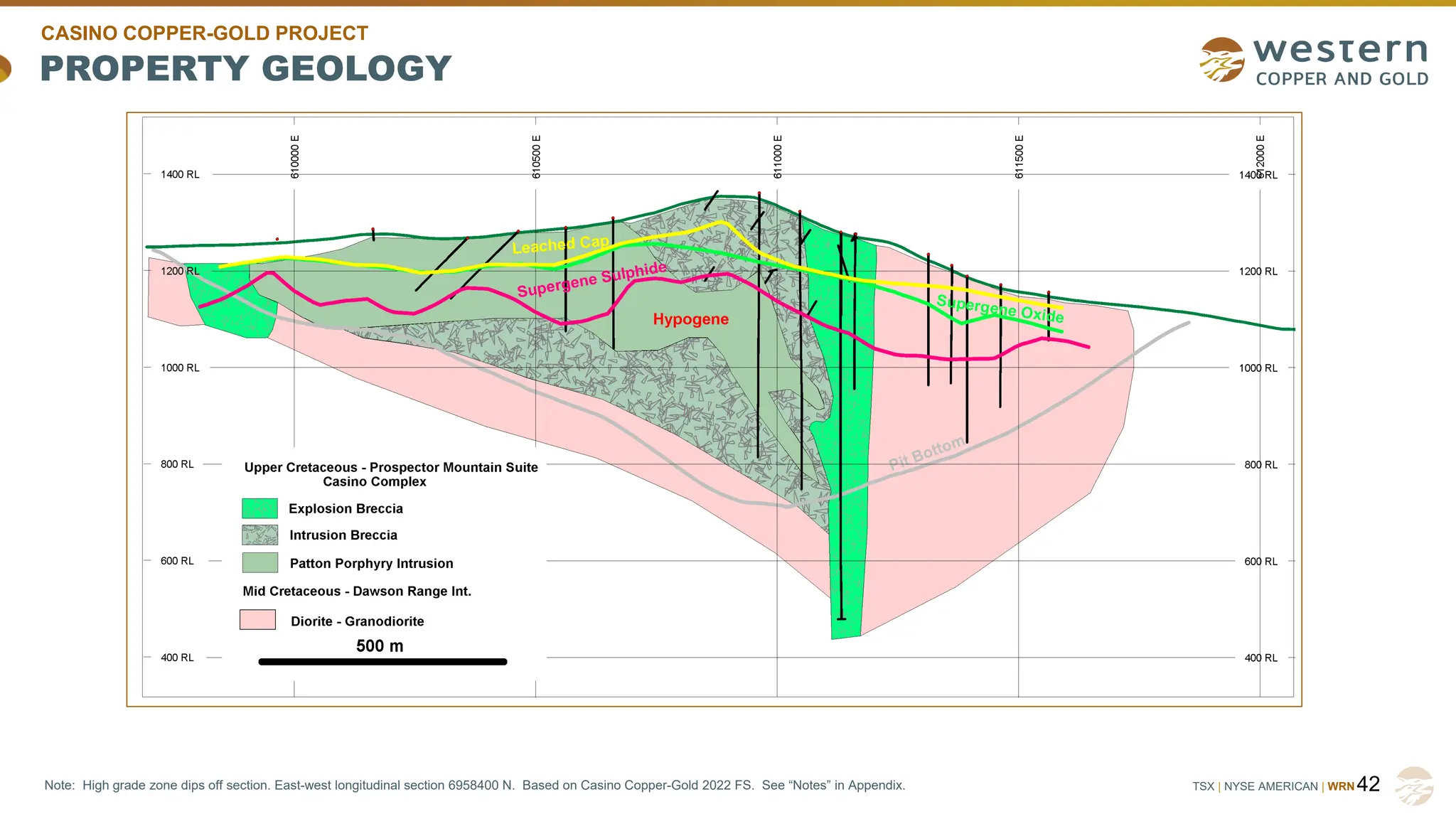
Task: Click the yellow Leached Cap label
Action: (560, 245)
